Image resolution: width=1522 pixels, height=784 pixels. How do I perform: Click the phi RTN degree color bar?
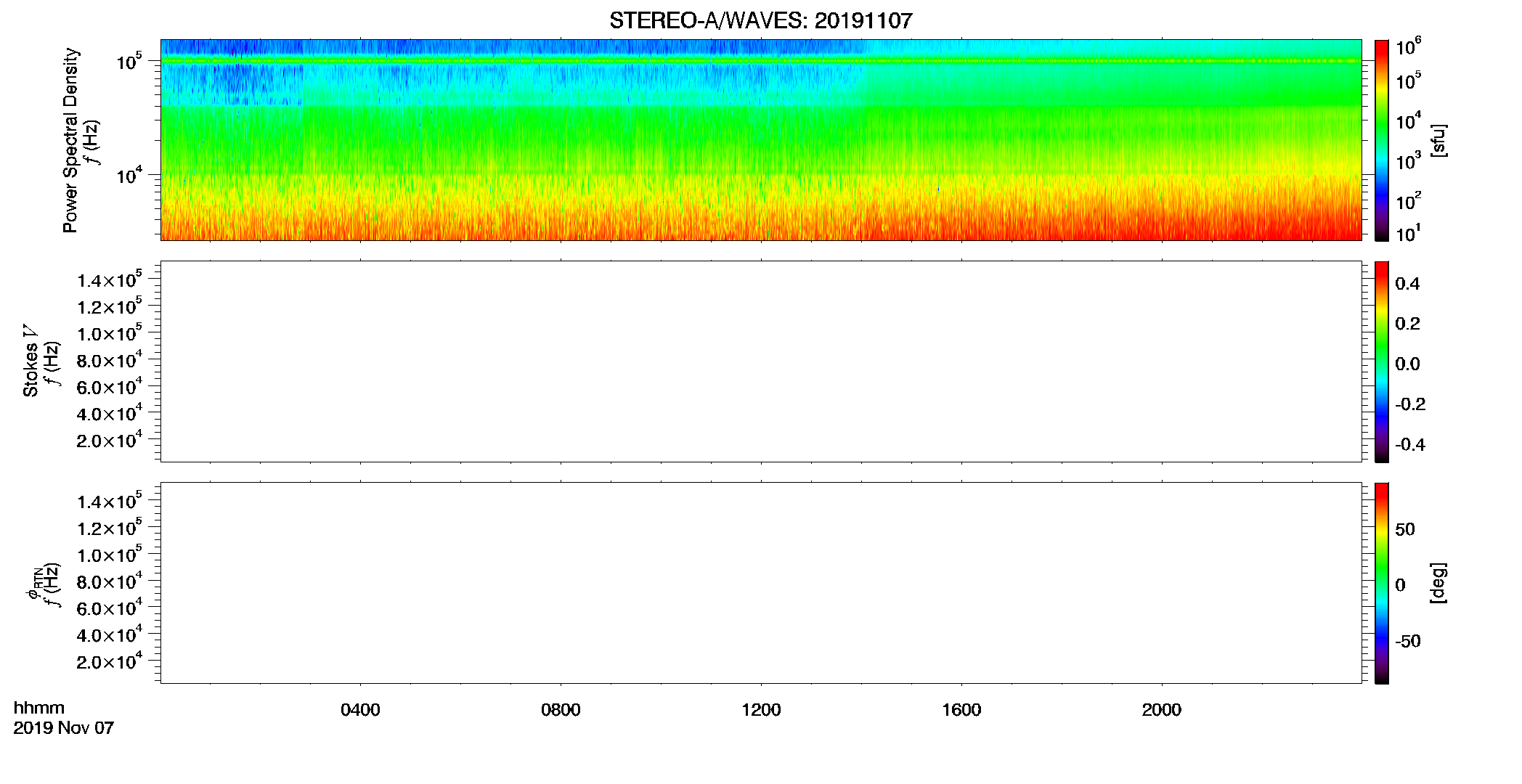click(1382, 583)
